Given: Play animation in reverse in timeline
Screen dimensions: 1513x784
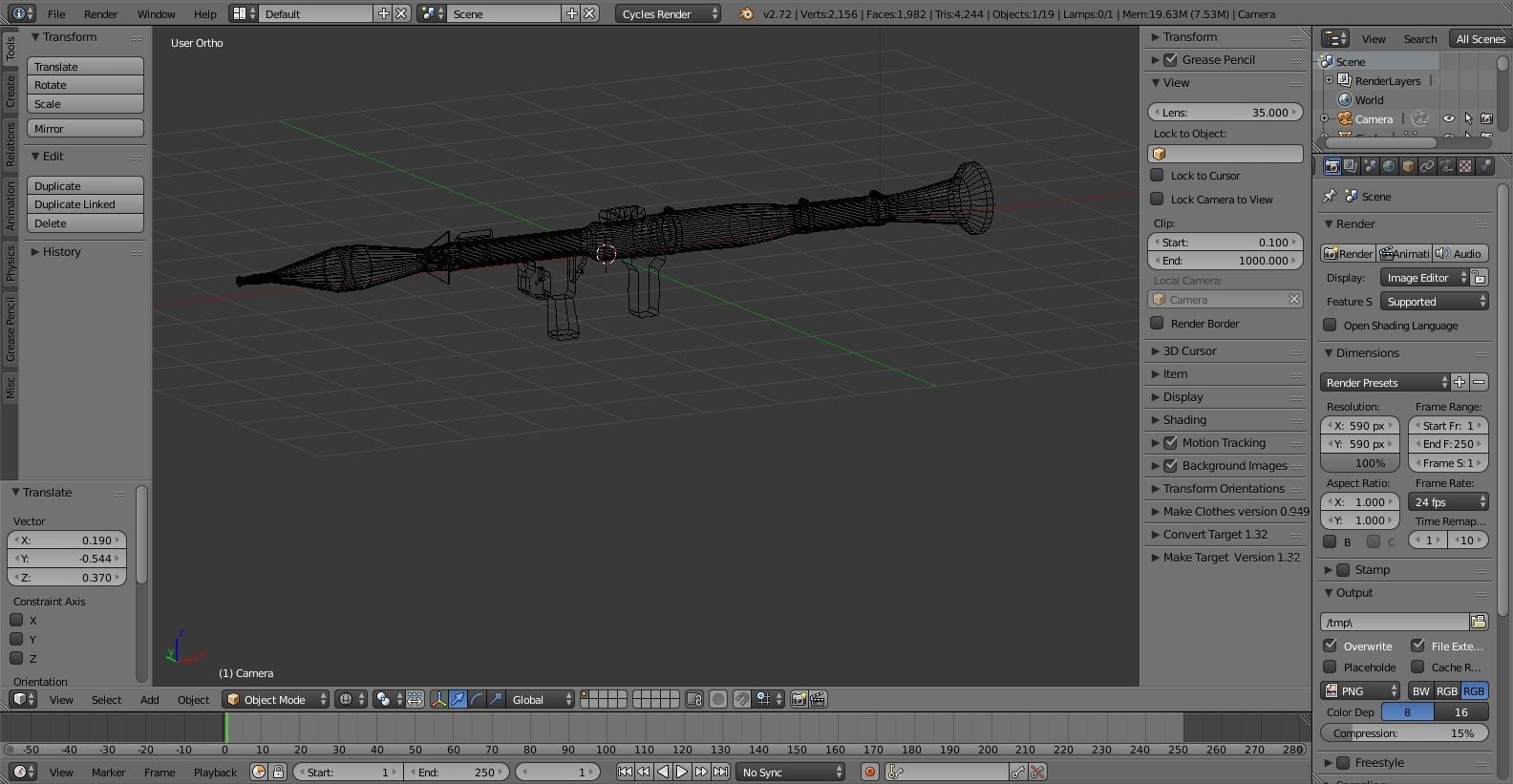Looking at the screenshot, I should tap(663, 772).
